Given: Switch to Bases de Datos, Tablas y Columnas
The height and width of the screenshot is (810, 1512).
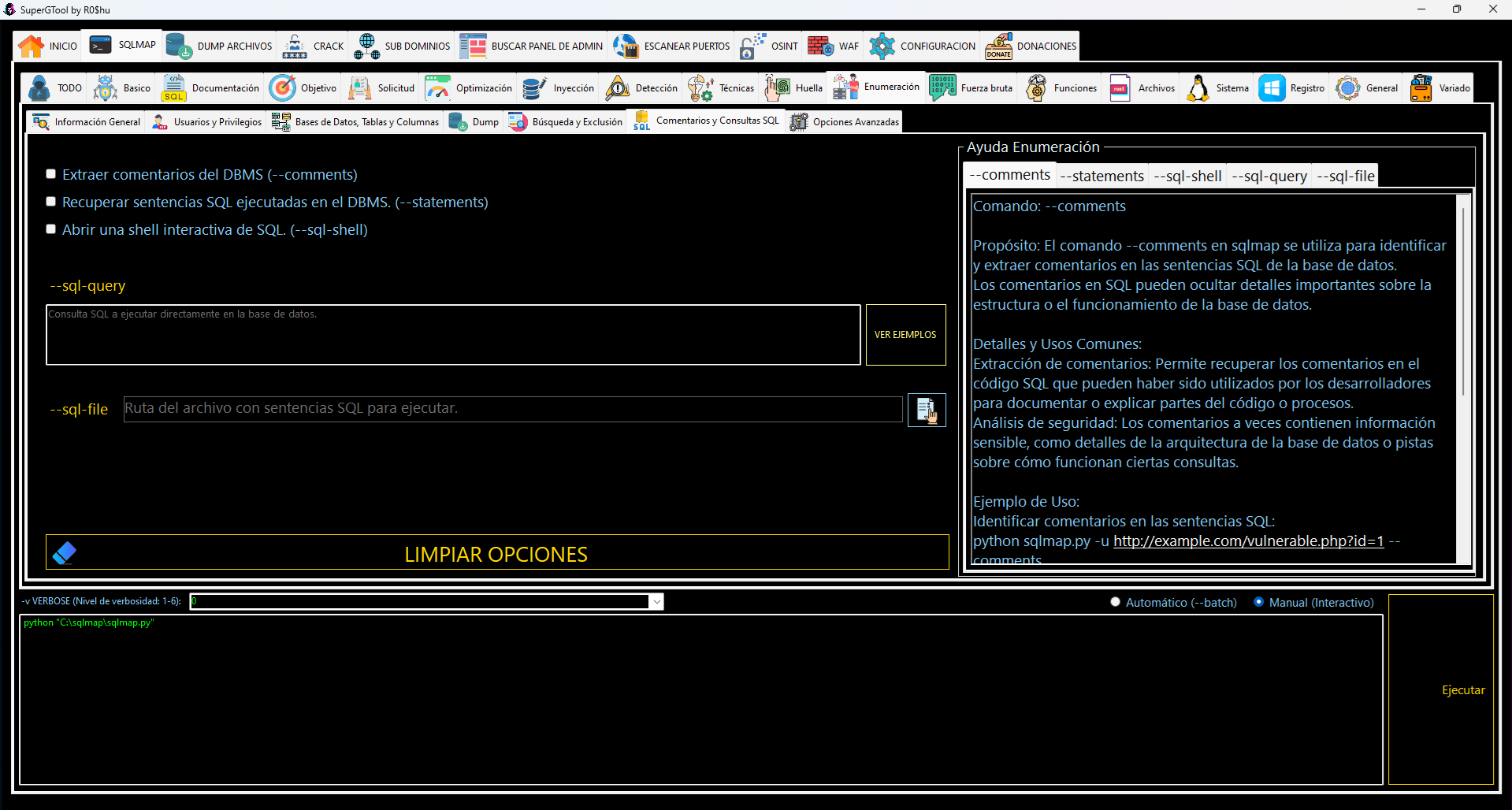Looking at the screenshot, I should (355, 122).
